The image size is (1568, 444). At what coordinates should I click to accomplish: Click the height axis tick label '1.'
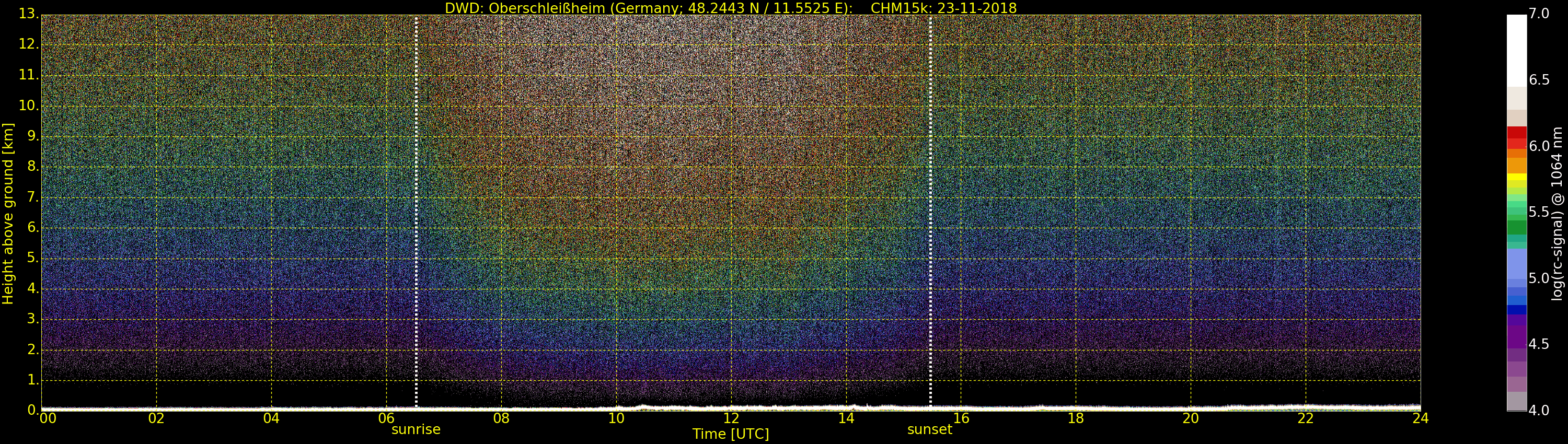coord(33,380)
